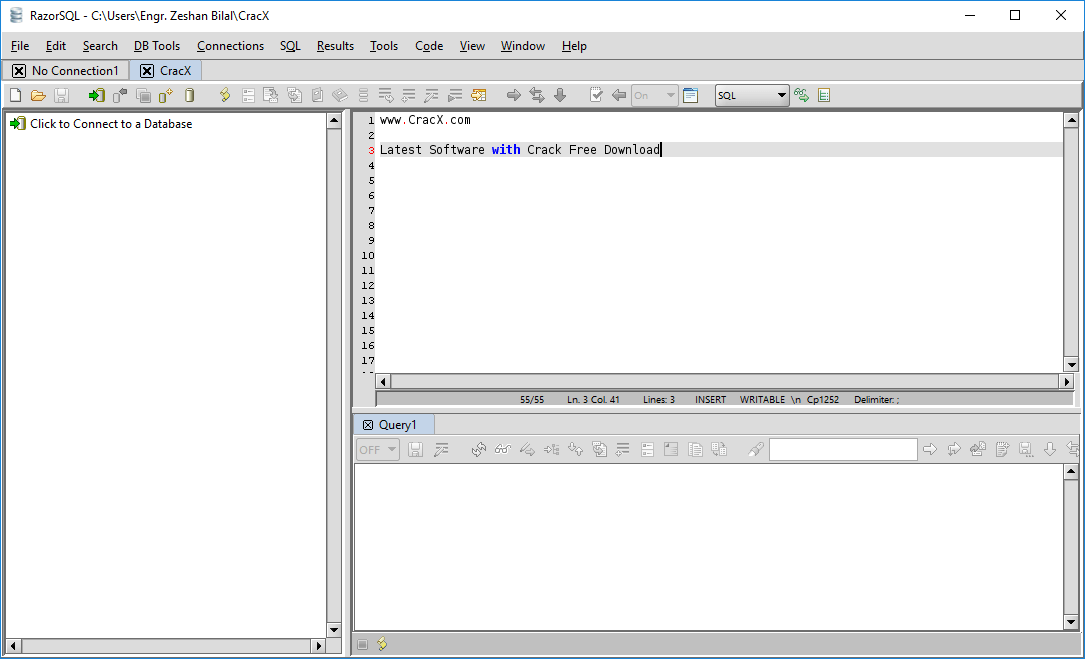Open the File menu

click(x=20, y=46)
